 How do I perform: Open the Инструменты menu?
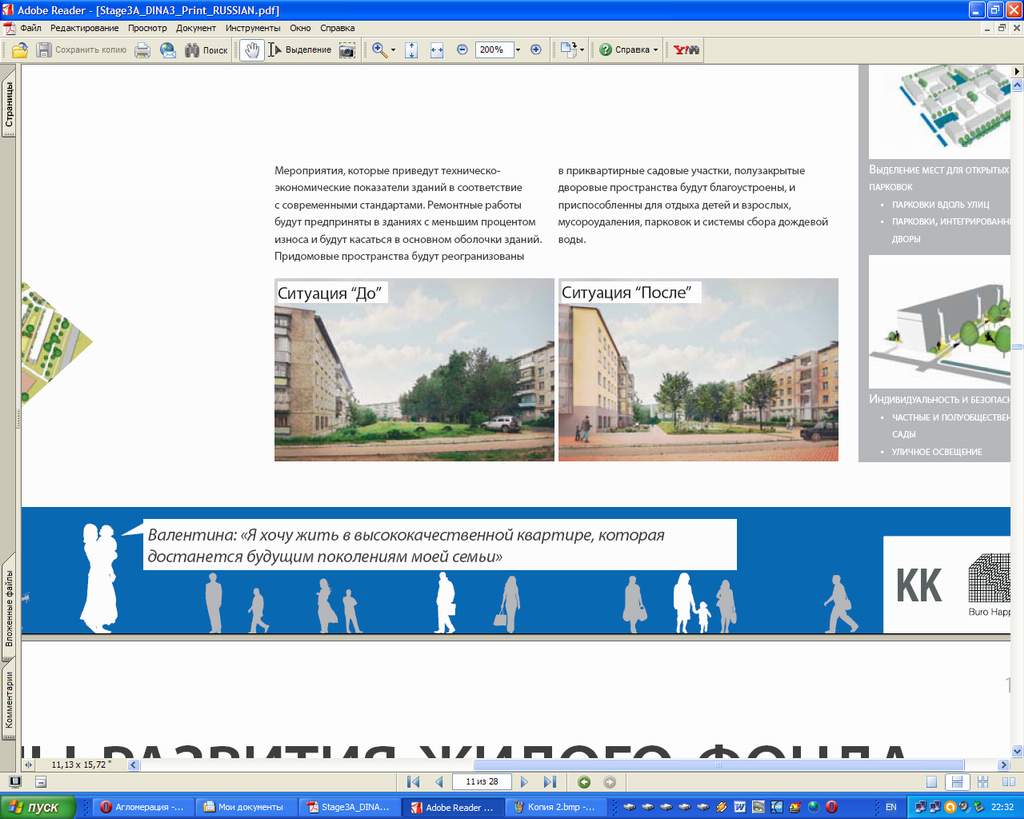(x=252, y=28)
